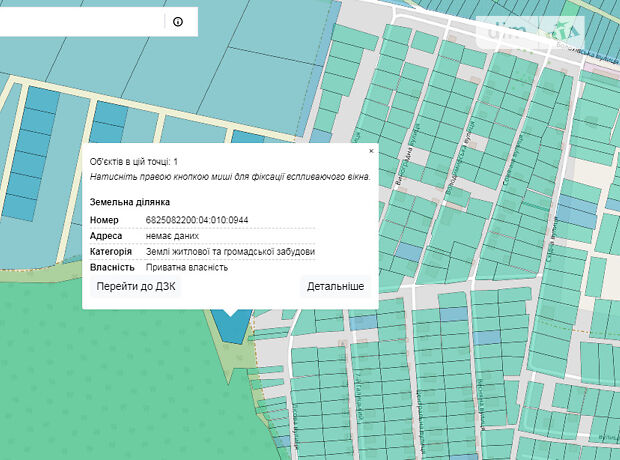Click the DIM.RIA watermark logo
The height and width of the screenshot is (460, 620).
[x=530, y=32]
